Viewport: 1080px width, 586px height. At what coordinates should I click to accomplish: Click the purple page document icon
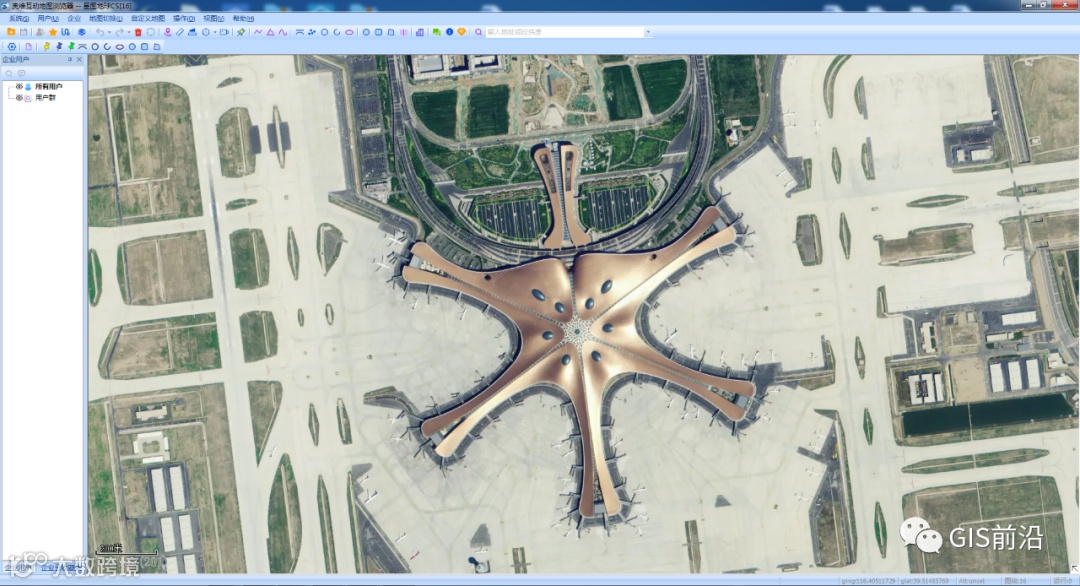pyautogui.click(x=28, y=47)
